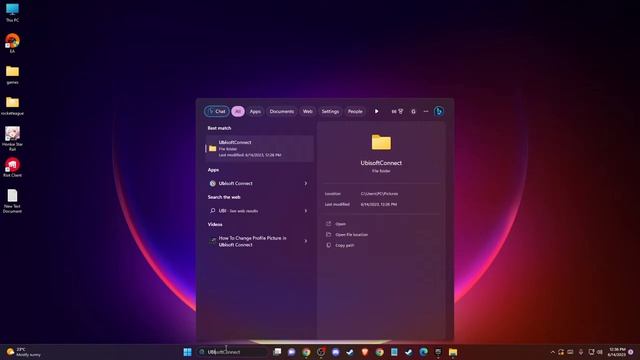Open the rocketleague folder on desktop

tap(12, 106)
